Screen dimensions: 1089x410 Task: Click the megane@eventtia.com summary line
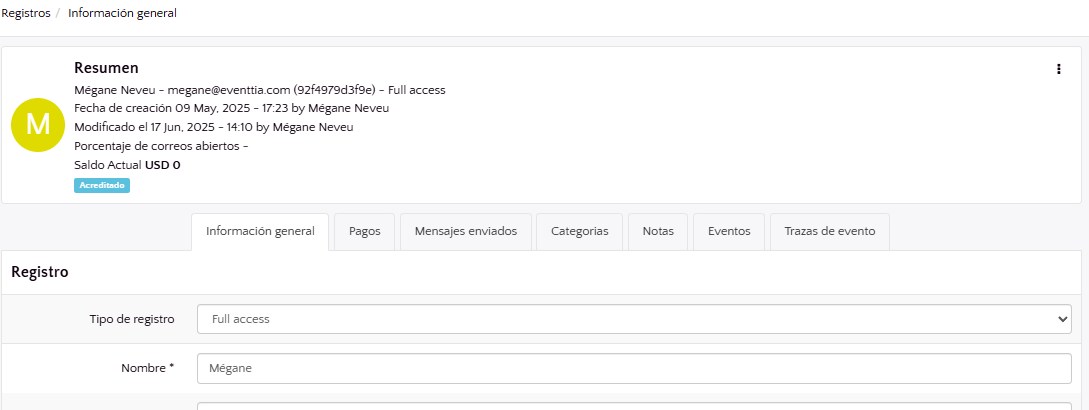pos(260,90)
